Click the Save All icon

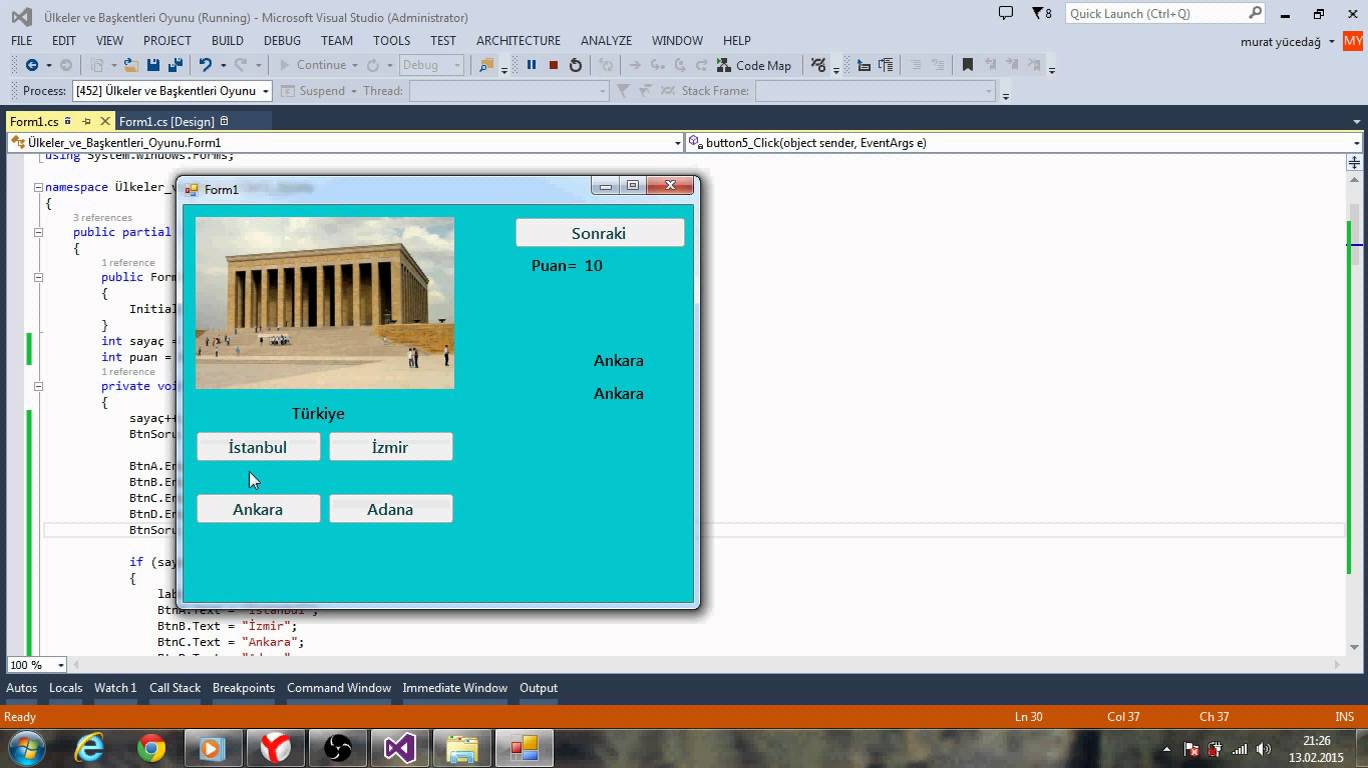175,65
